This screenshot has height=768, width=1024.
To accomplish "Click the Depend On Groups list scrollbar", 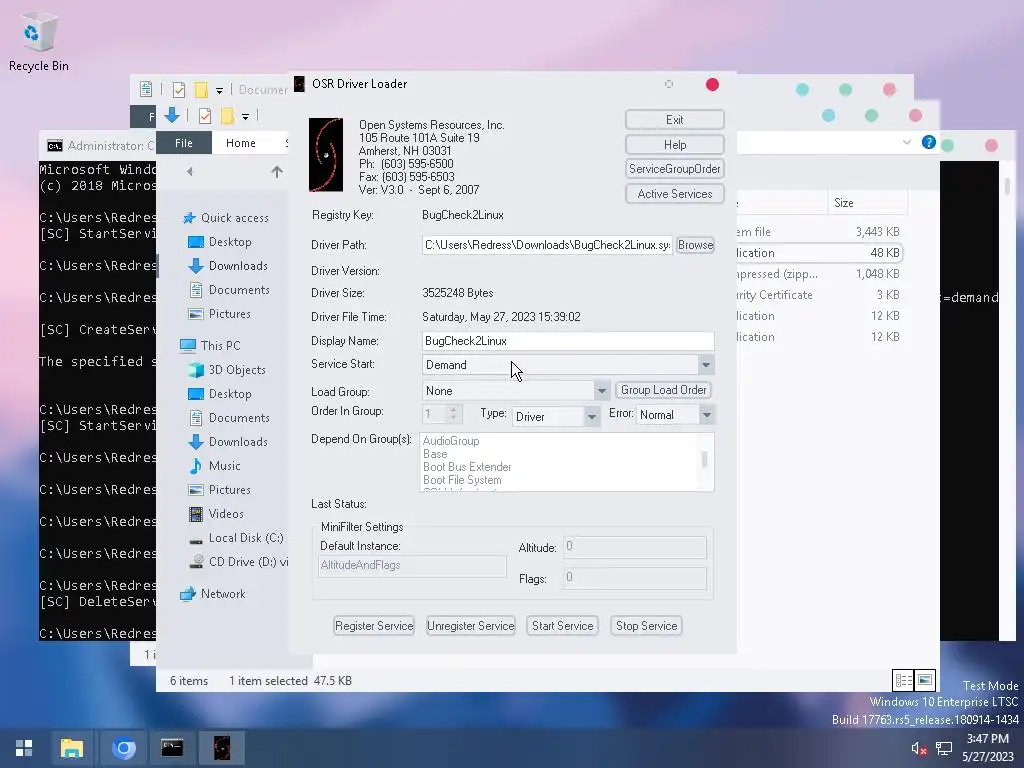I will click(x=705, y=462).
